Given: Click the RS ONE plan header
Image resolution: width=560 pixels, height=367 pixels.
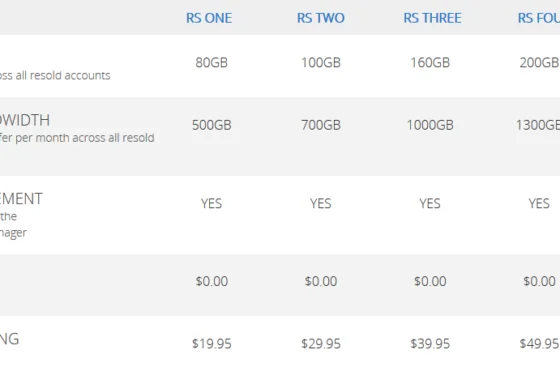Looking at the screenshot, I should [x=209, y=18].
